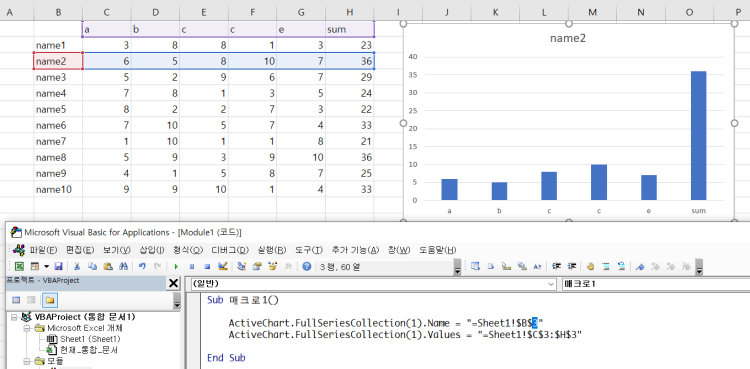Click View Object icon in Project panel

[x=31, y=300]
